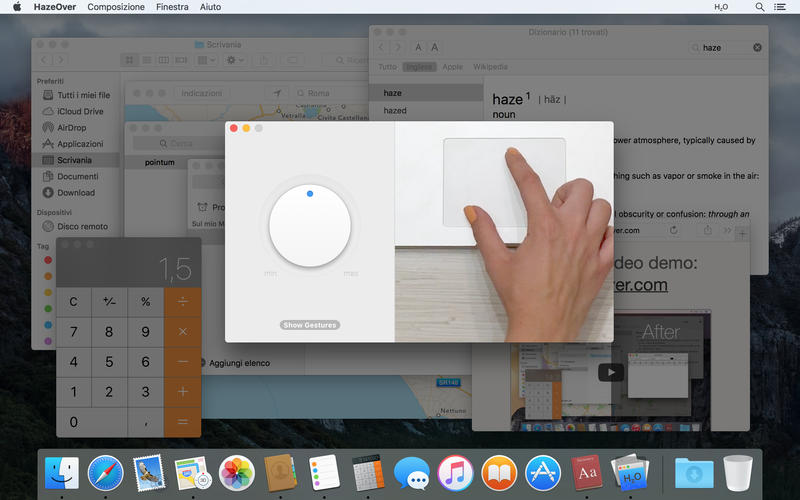800x500 pixels.
Task: Reload the page in Safari window
Action: pos(673,231)
